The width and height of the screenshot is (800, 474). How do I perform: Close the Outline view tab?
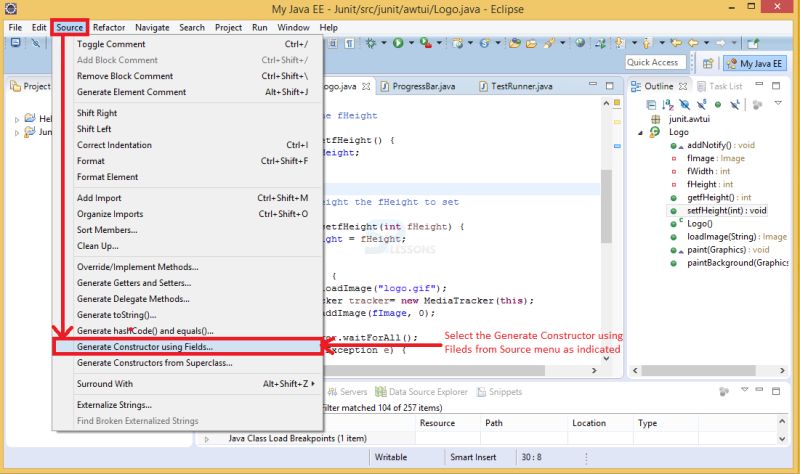pyautogui.click(x=683, y=86)
